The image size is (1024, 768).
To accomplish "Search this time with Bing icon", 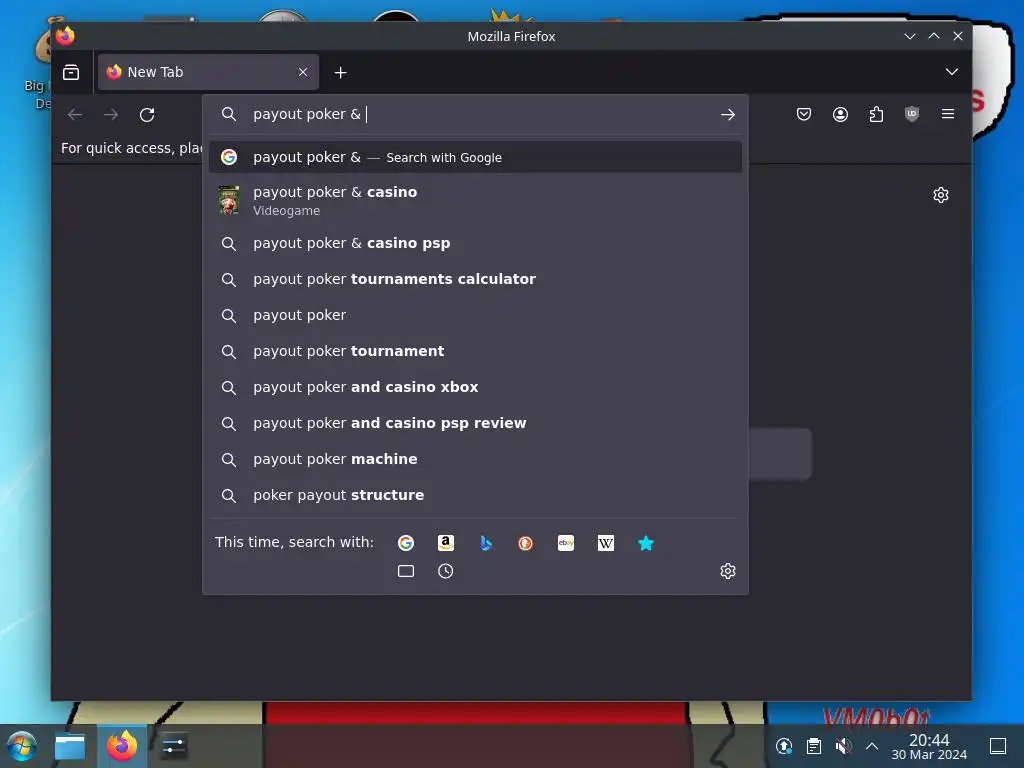I will click(x=486, y=543).
